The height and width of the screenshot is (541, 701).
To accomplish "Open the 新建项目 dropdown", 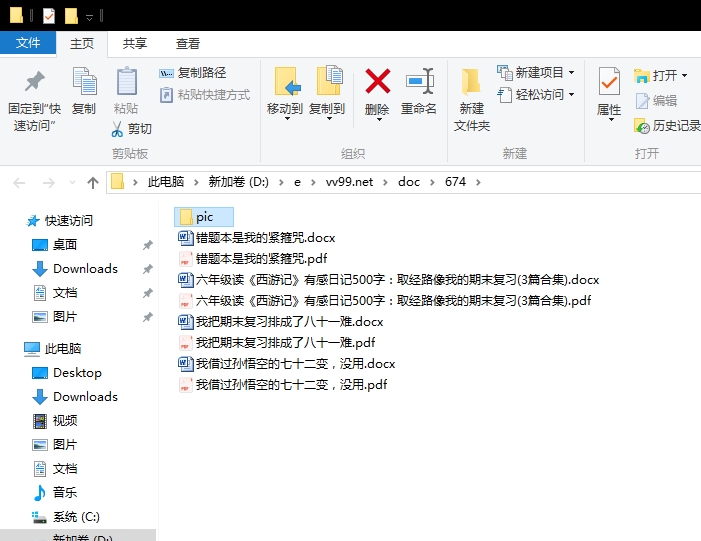I will tap(571, 72).
